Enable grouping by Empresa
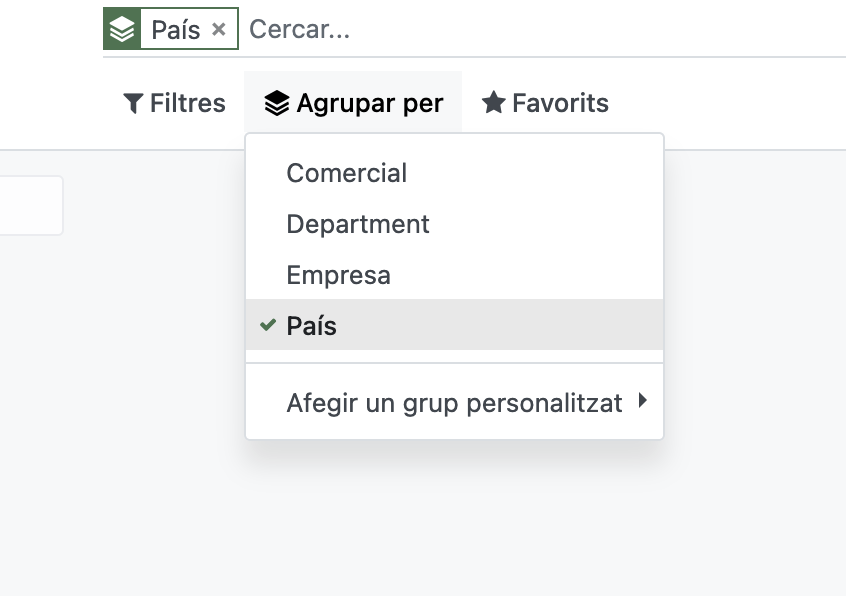 pyautogui.click(x=338, y=275)
